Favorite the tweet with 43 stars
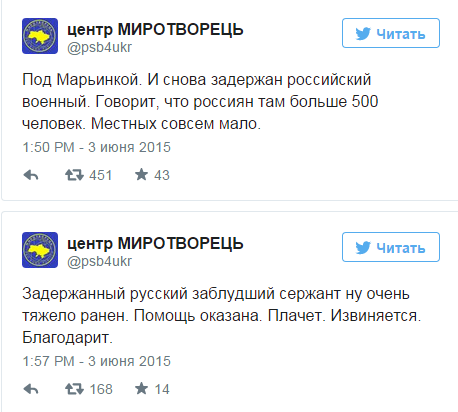The width and height of the screenshot is (458, 412). (x=141, y=175)
